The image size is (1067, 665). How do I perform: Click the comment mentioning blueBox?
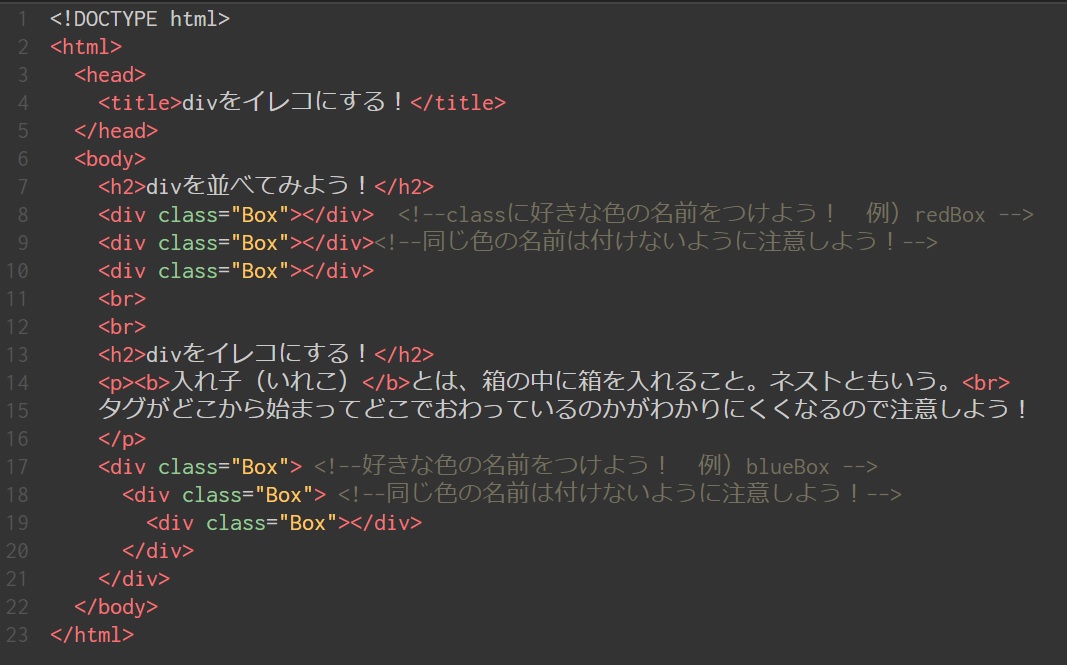(595, 466)
